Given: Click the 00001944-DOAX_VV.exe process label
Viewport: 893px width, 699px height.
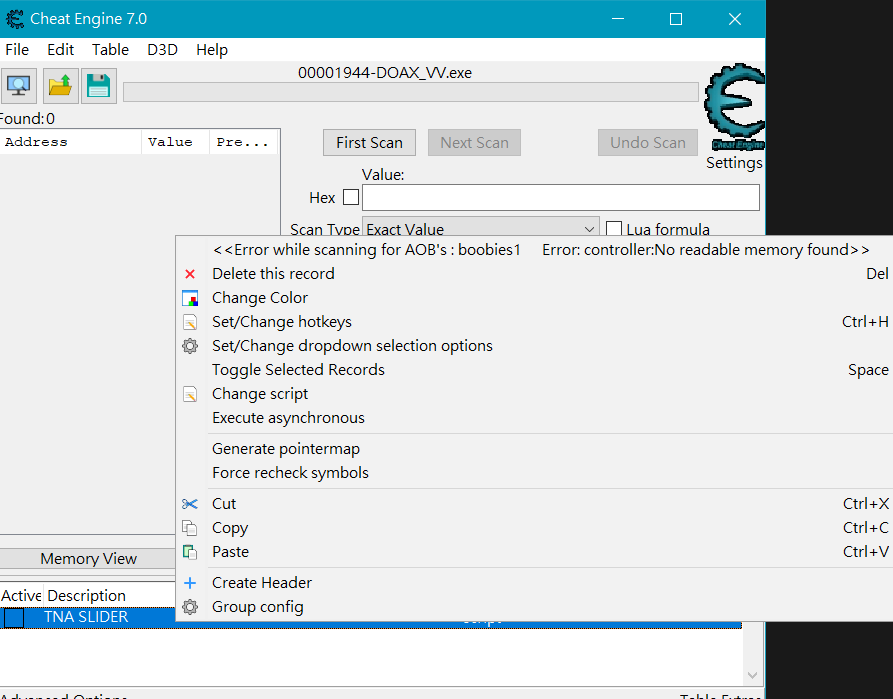Looking at the screenshot, I should coord(385,73).
